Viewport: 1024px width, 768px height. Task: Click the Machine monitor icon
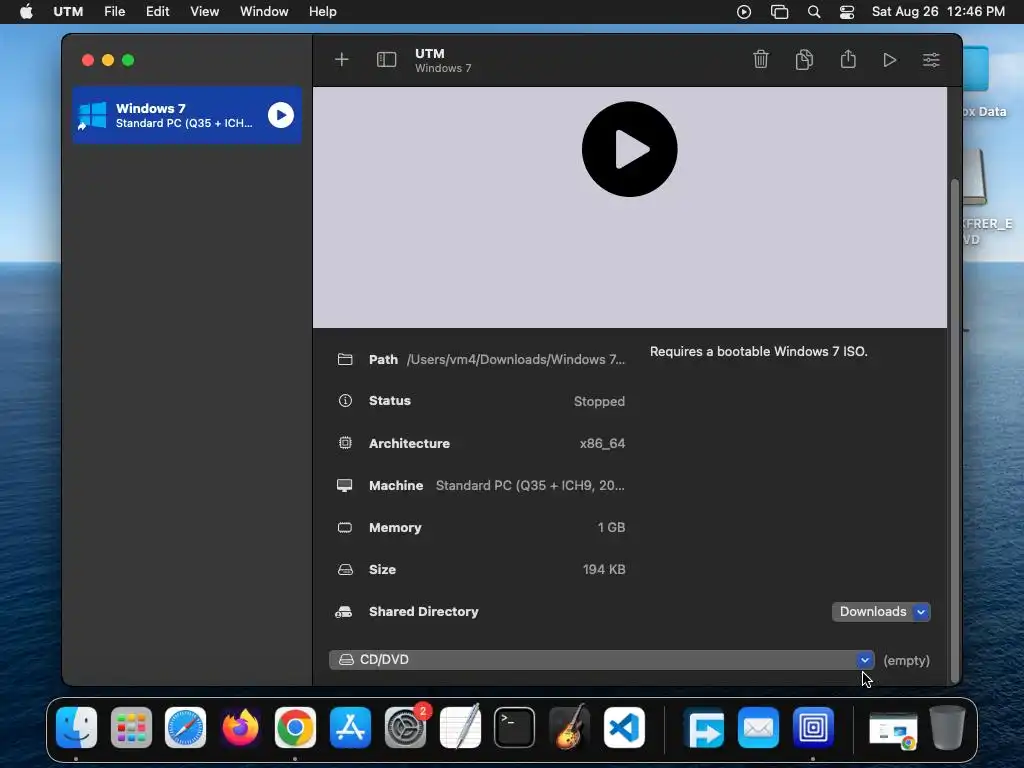344,485
